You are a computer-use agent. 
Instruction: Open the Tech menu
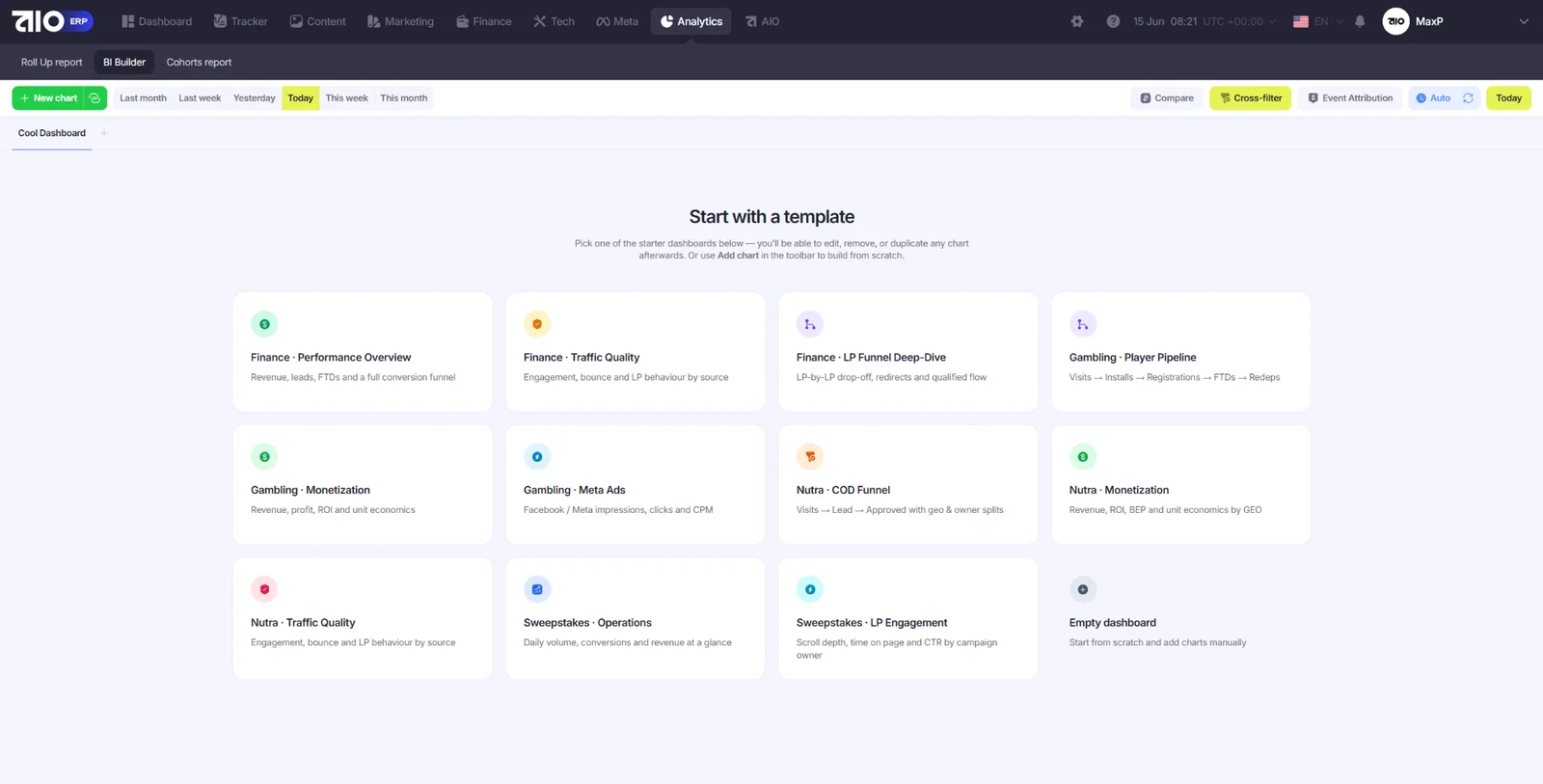554,21
